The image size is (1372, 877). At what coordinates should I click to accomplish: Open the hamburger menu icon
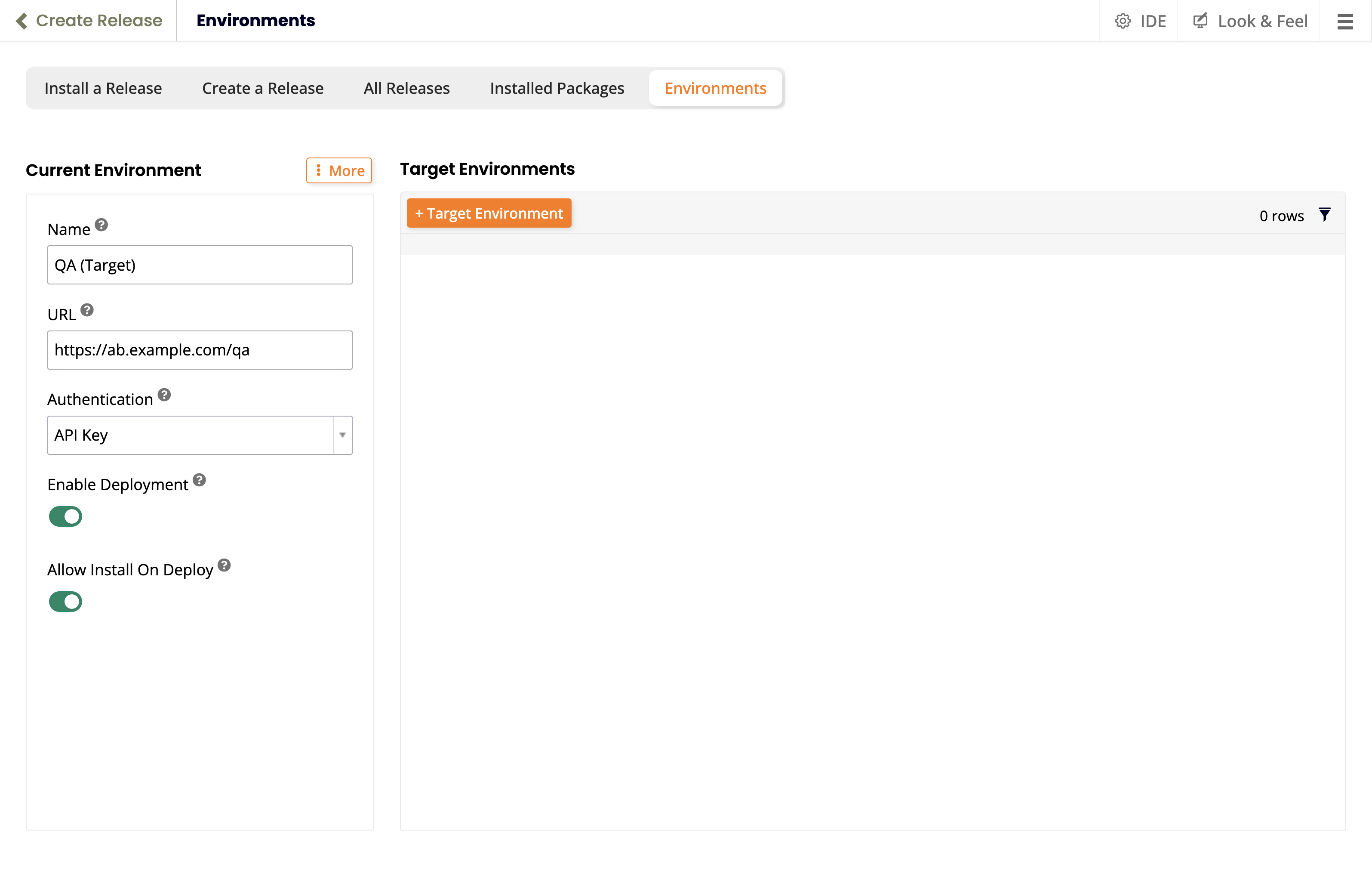[x=1344, y=21]
